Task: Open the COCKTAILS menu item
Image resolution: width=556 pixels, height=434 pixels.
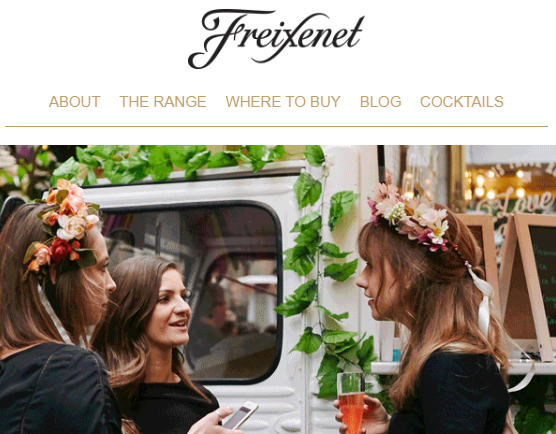Action: [x=462, y=102]
